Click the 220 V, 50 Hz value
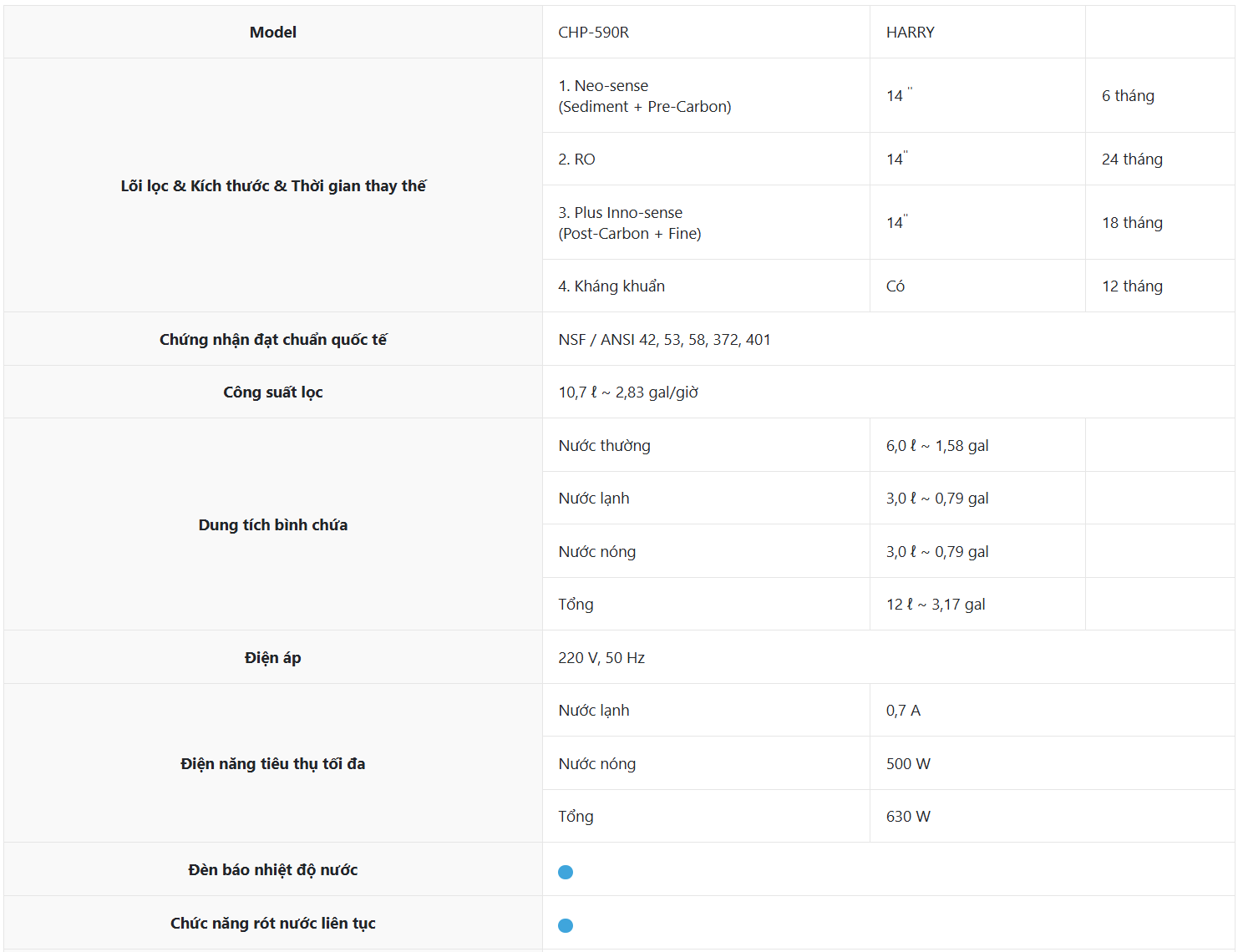The width and height of the screenshot is (1238, 952). [601, 658]
